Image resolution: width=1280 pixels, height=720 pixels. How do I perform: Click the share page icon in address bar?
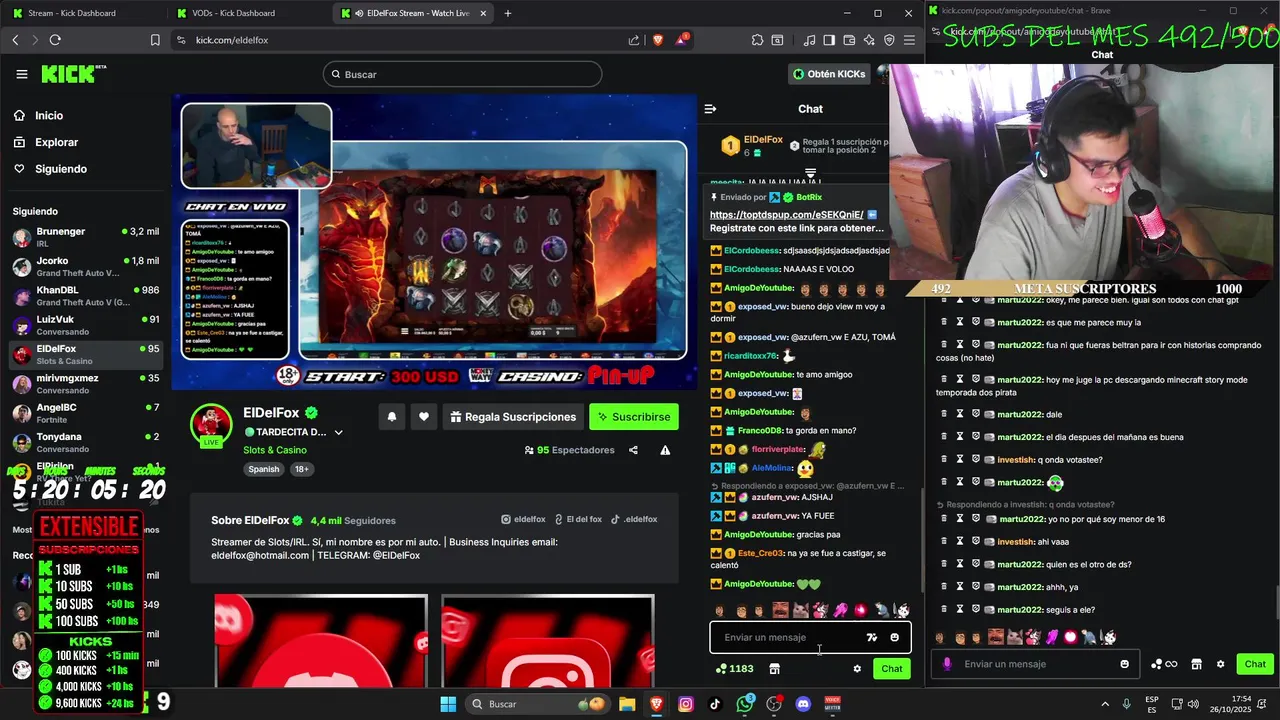point(634,40)
